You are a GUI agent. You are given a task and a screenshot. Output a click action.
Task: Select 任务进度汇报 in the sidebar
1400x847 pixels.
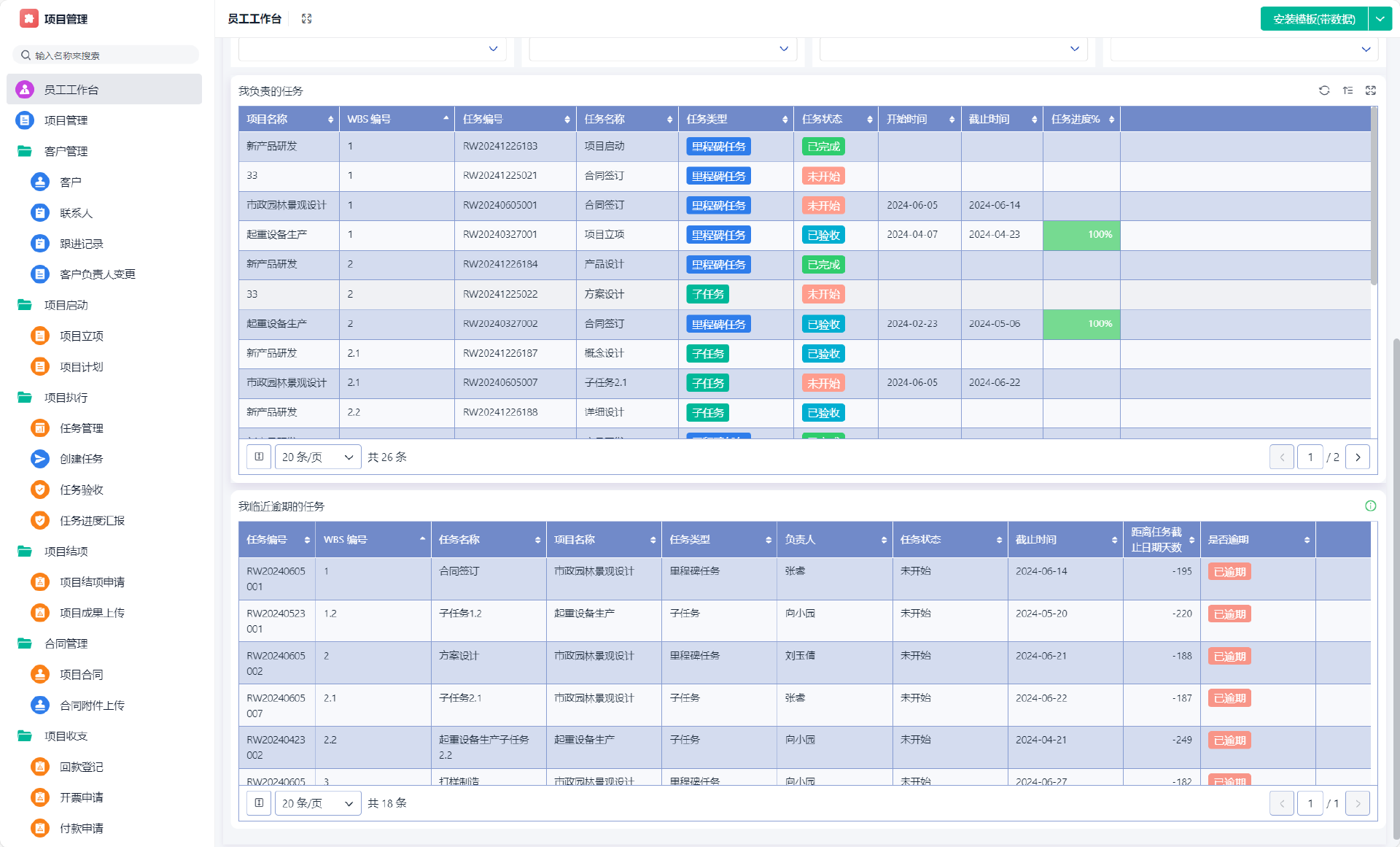click(x=92, y=520)
